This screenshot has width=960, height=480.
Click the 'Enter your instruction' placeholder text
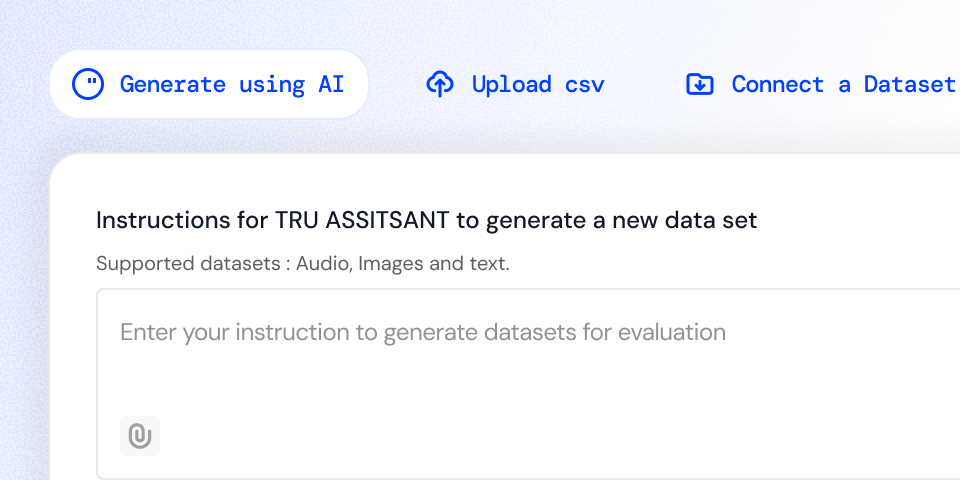coord(422,332)
